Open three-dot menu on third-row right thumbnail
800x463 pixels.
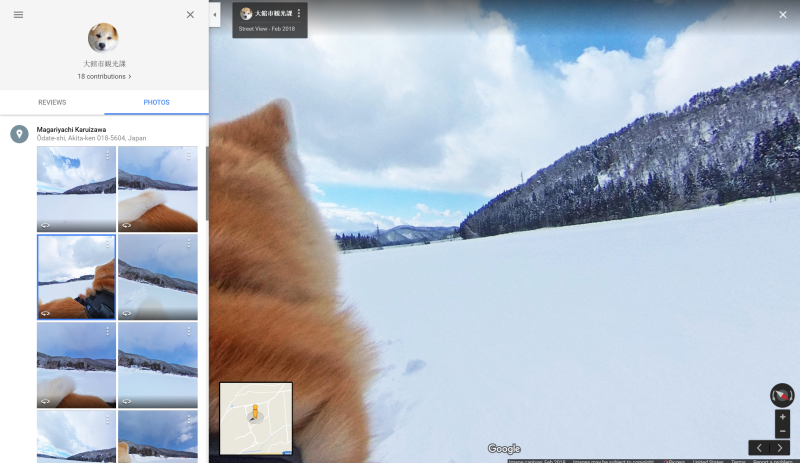tap(189, 332)
